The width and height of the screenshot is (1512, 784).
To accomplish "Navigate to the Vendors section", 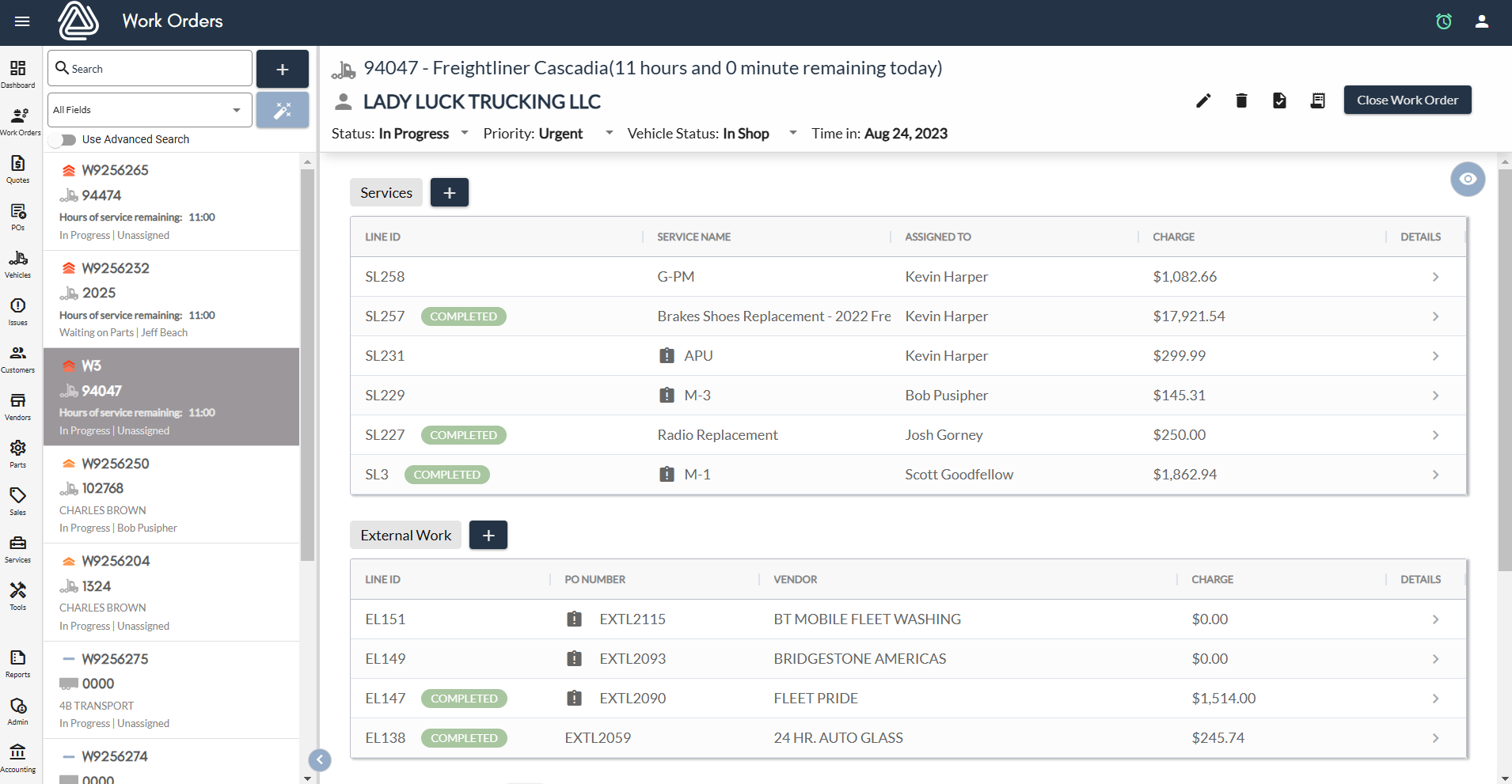I will [17, 405].
